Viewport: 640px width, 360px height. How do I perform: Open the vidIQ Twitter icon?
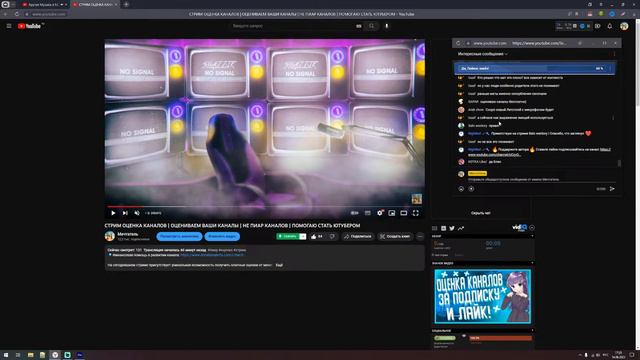point(452,228)
